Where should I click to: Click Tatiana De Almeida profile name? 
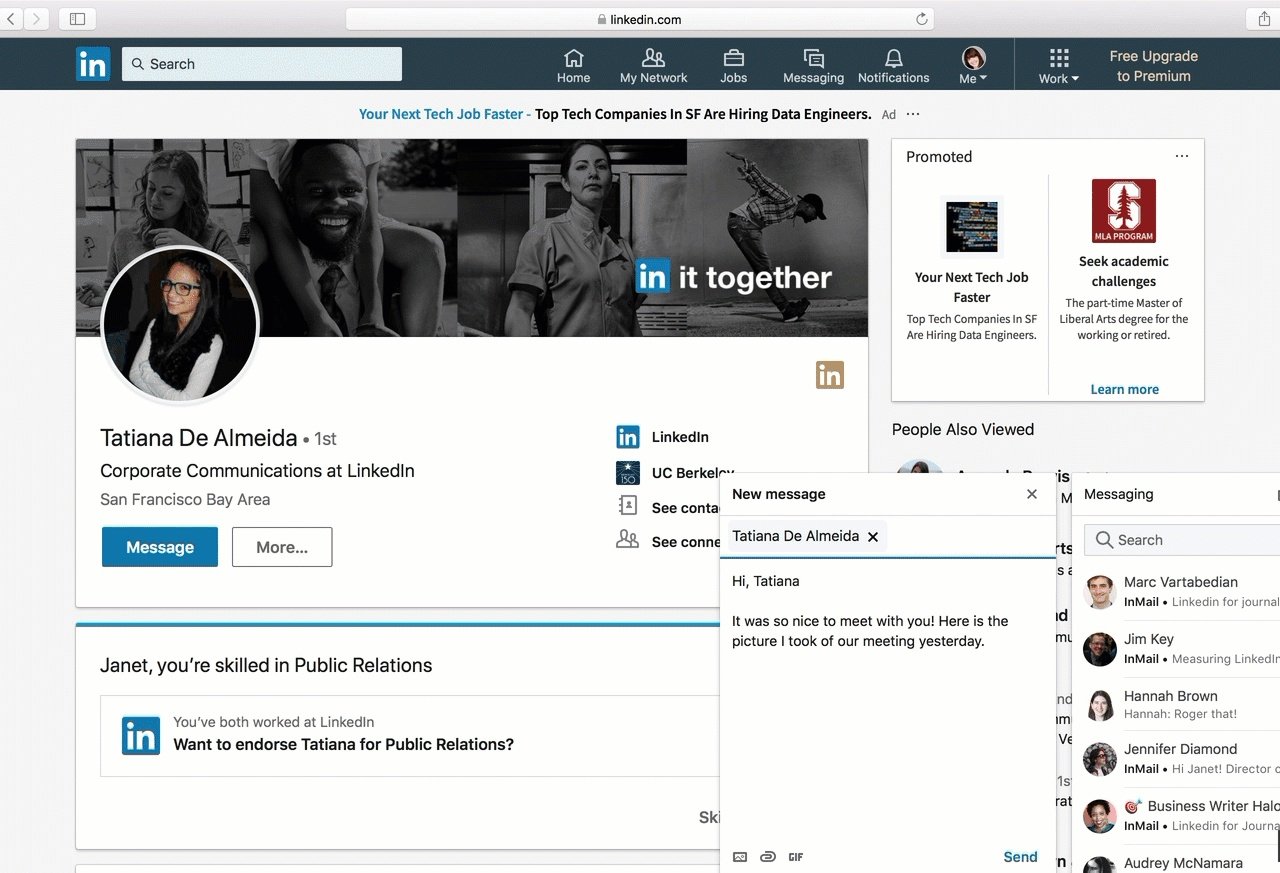pos(199,438)
